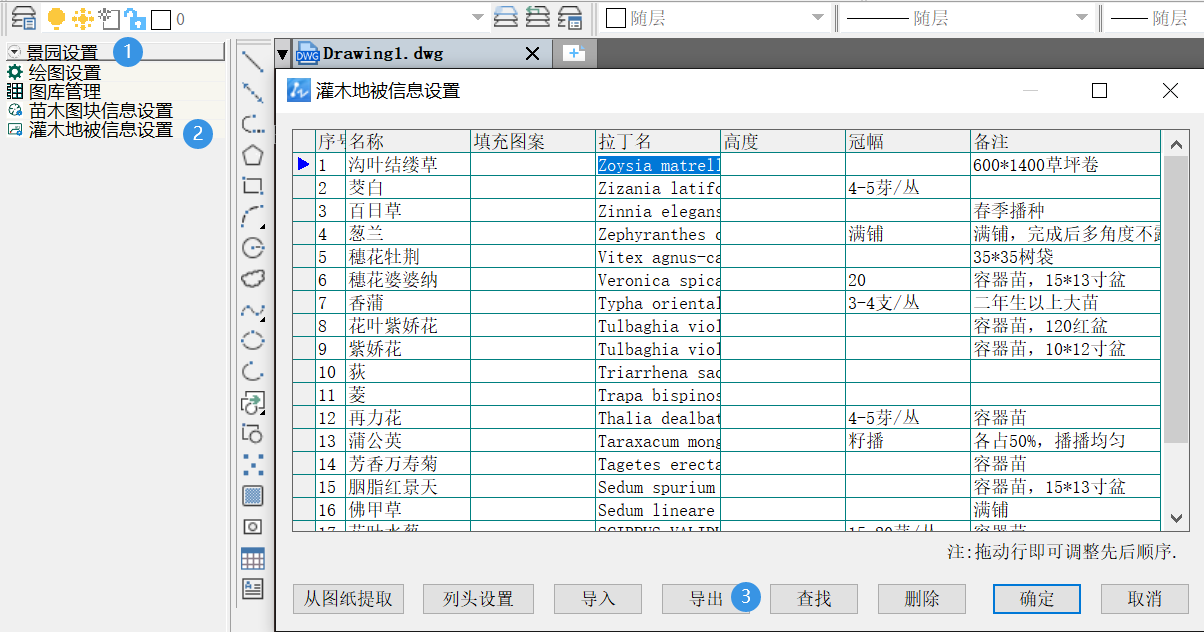
Task: Select the 蒲公英 name cell
Action: point(408,441)
